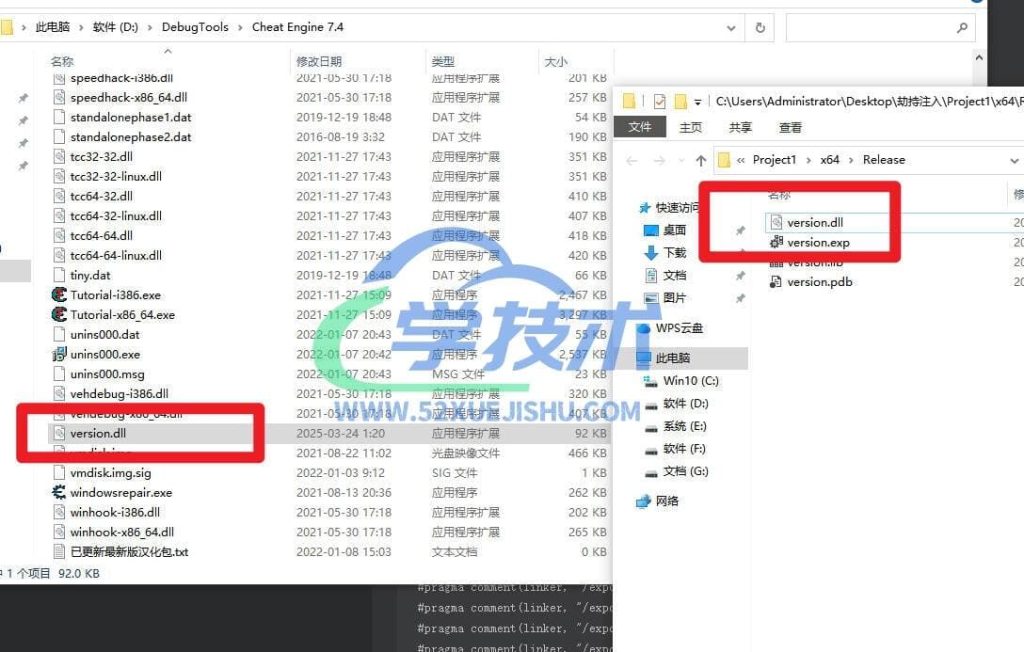Select the windowsrepair.exe file icon
The height and width of the screenshot is (652, 1024).
click(x=59, y=493)
